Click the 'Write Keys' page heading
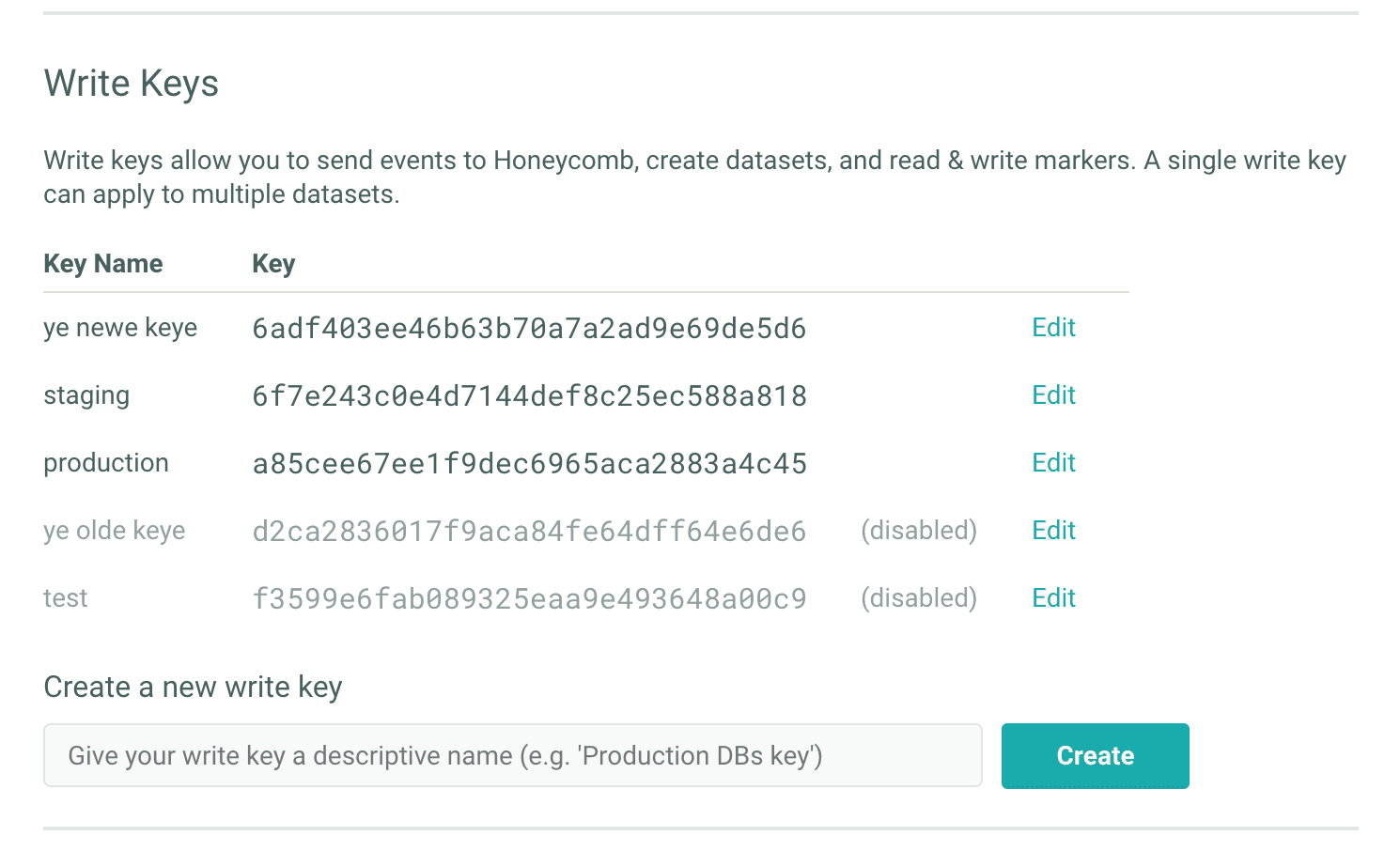The height and width of the screenshot is (851, 1400). click(x=131, y=84)
